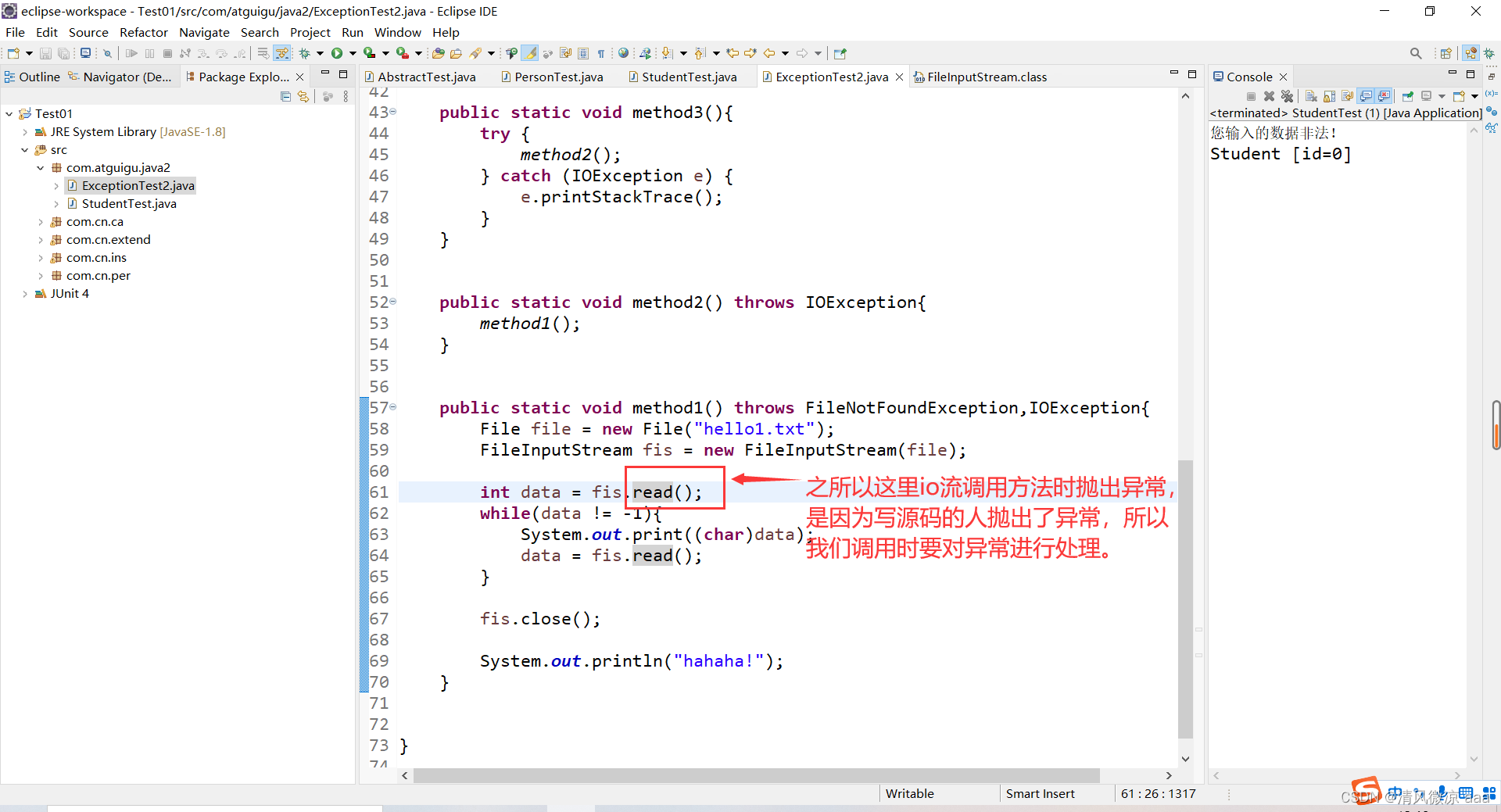Screen dimensions: 1501x812
Task: Toggle Block Selection Mode icon
Action: (x=583, y=53)
